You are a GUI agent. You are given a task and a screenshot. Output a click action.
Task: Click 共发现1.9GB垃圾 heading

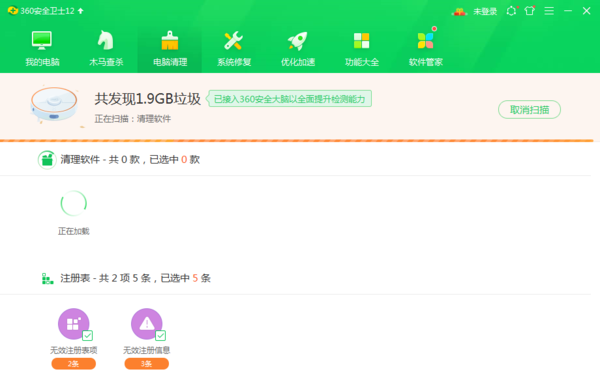(x=147, y=99)
